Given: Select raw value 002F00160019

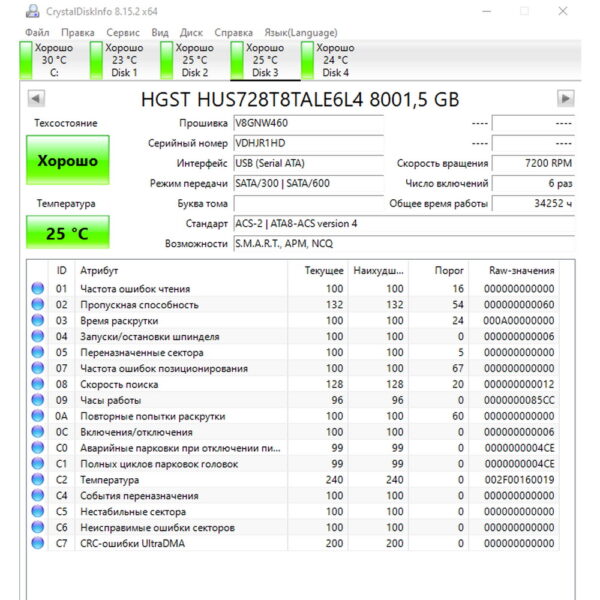Looking at the screenshot, I should pos(519,480).
